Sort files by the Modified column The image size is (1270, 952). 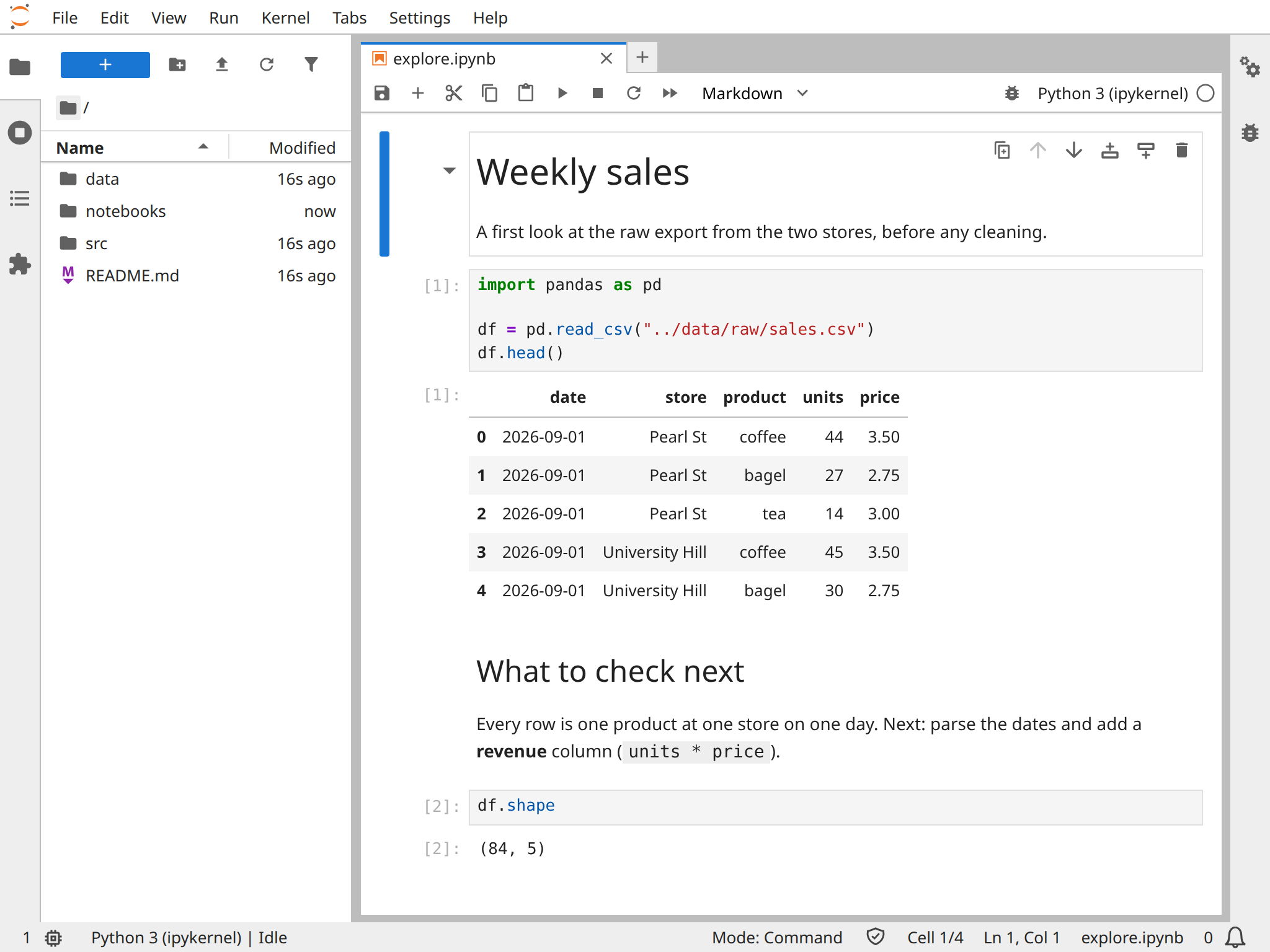click(290, 148)
